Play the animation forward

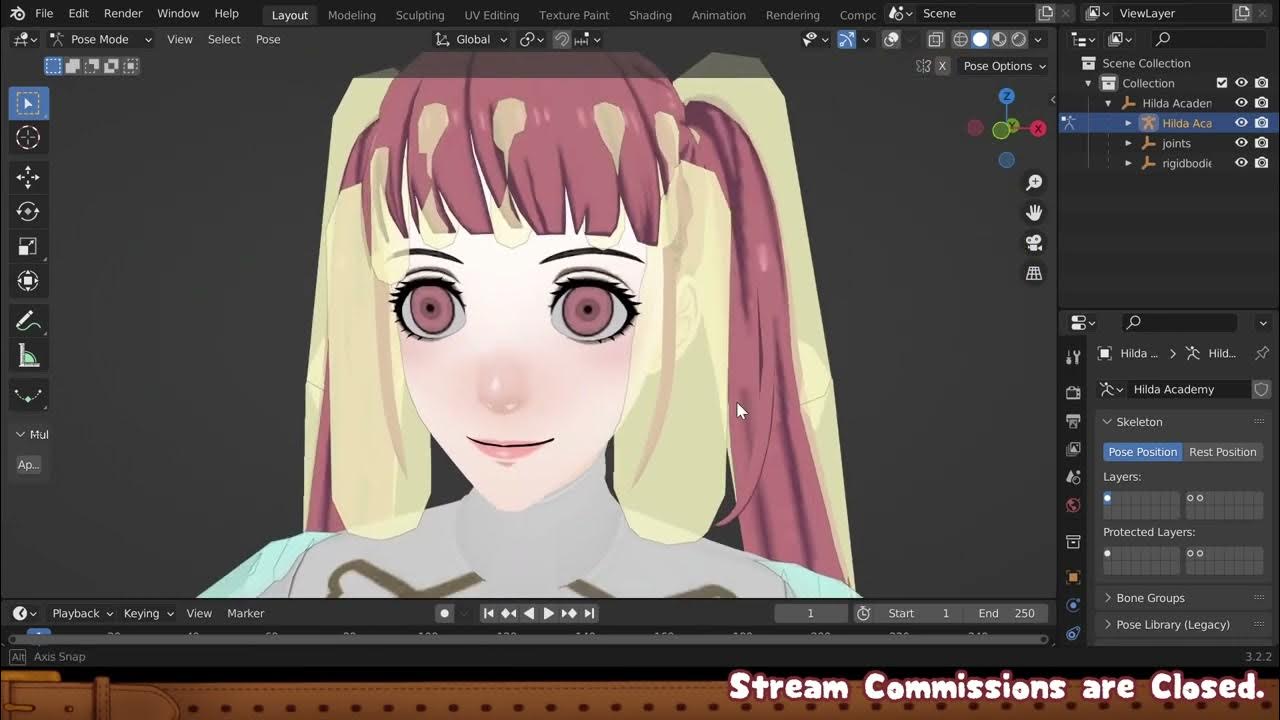click(548, 613)
